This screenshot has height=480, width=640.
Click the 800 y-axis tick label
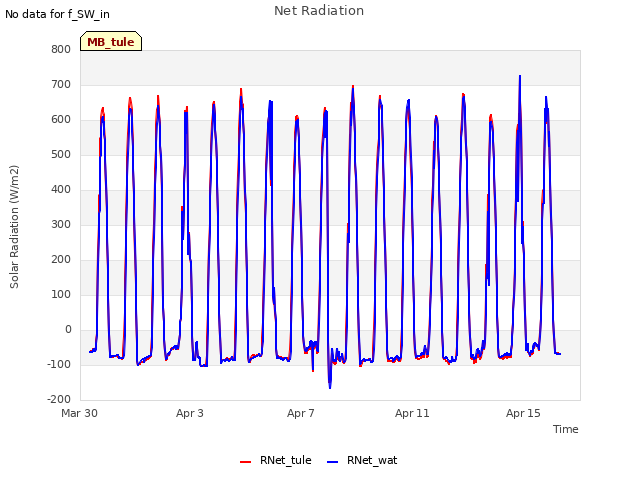point(61,49)
